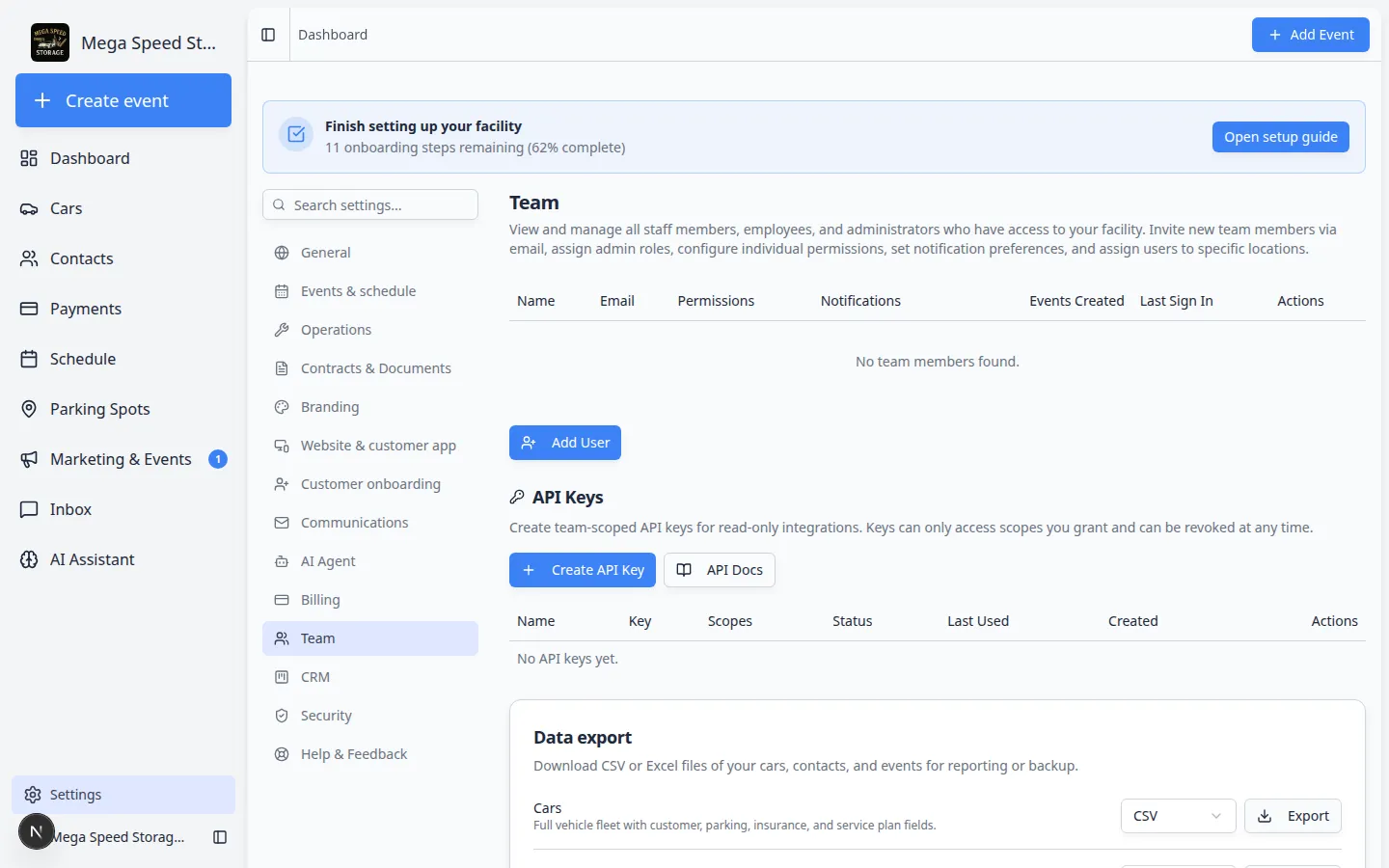Viewport: 1389px width, 868px height.
Task: Click the wrench icon next to Operations
Action: coord(282,330)
